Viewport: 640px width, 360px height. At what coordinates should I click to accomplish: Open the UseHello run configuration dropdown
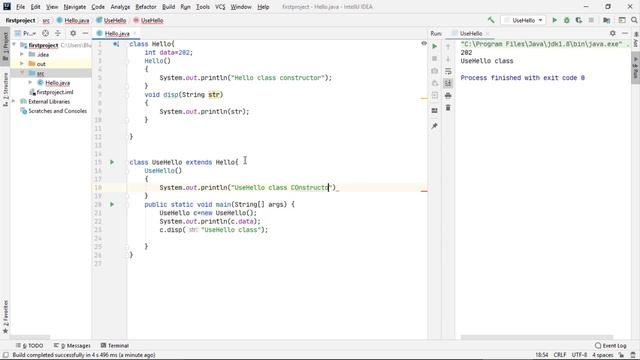pos(523,20)
